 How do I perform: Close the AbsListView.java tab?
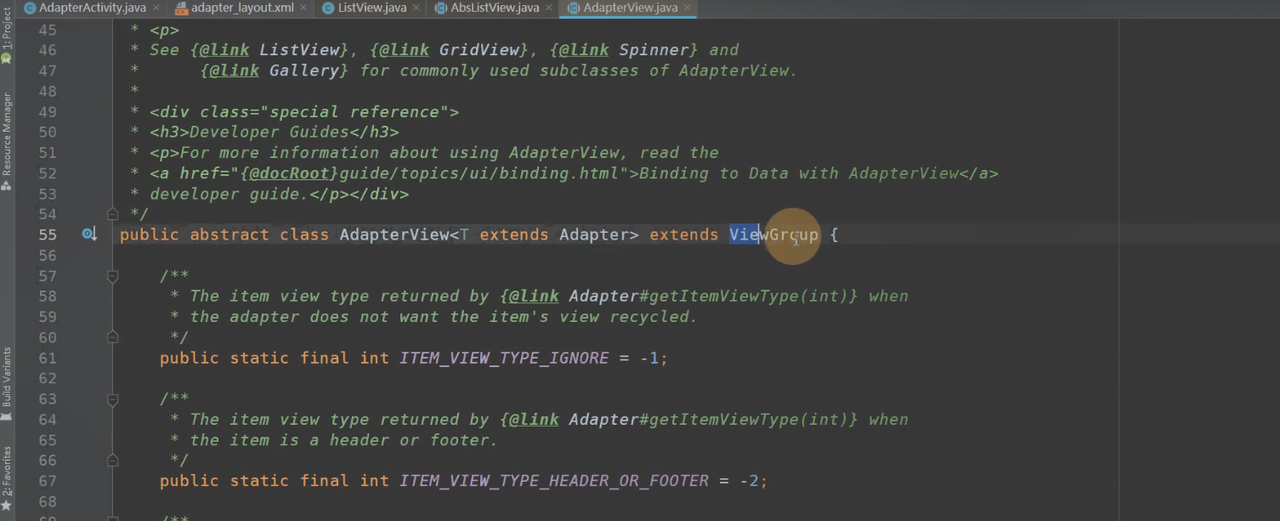tap(548, 8)
